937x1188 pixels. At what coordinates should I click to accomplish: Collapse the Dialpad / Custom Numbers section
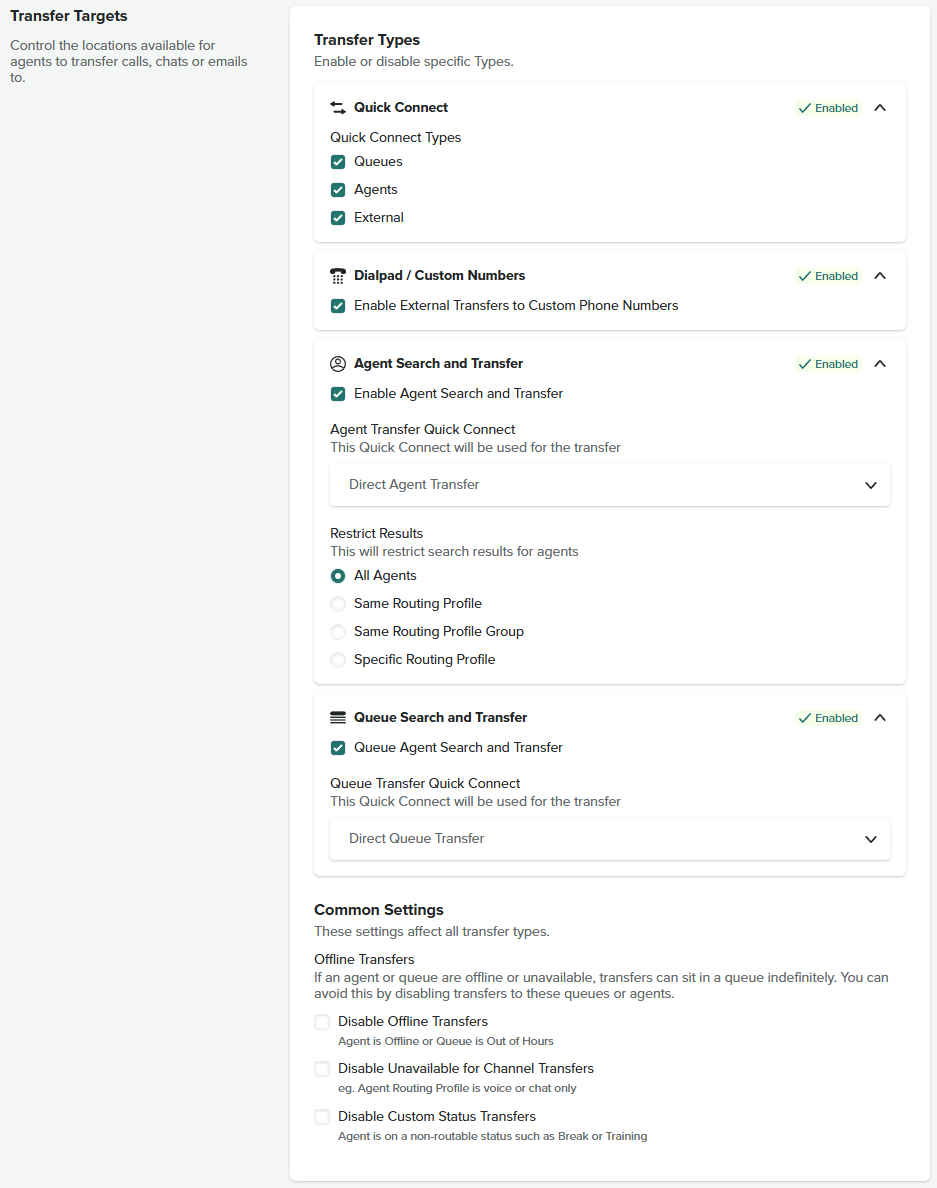coord(880,276)
